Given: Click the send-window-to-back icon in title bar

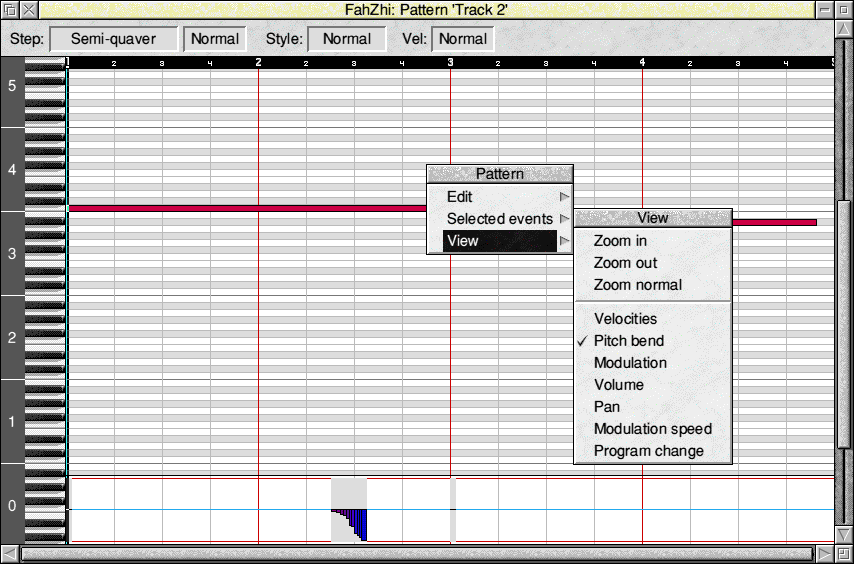Looking at the screenshot, I should 9,9.
